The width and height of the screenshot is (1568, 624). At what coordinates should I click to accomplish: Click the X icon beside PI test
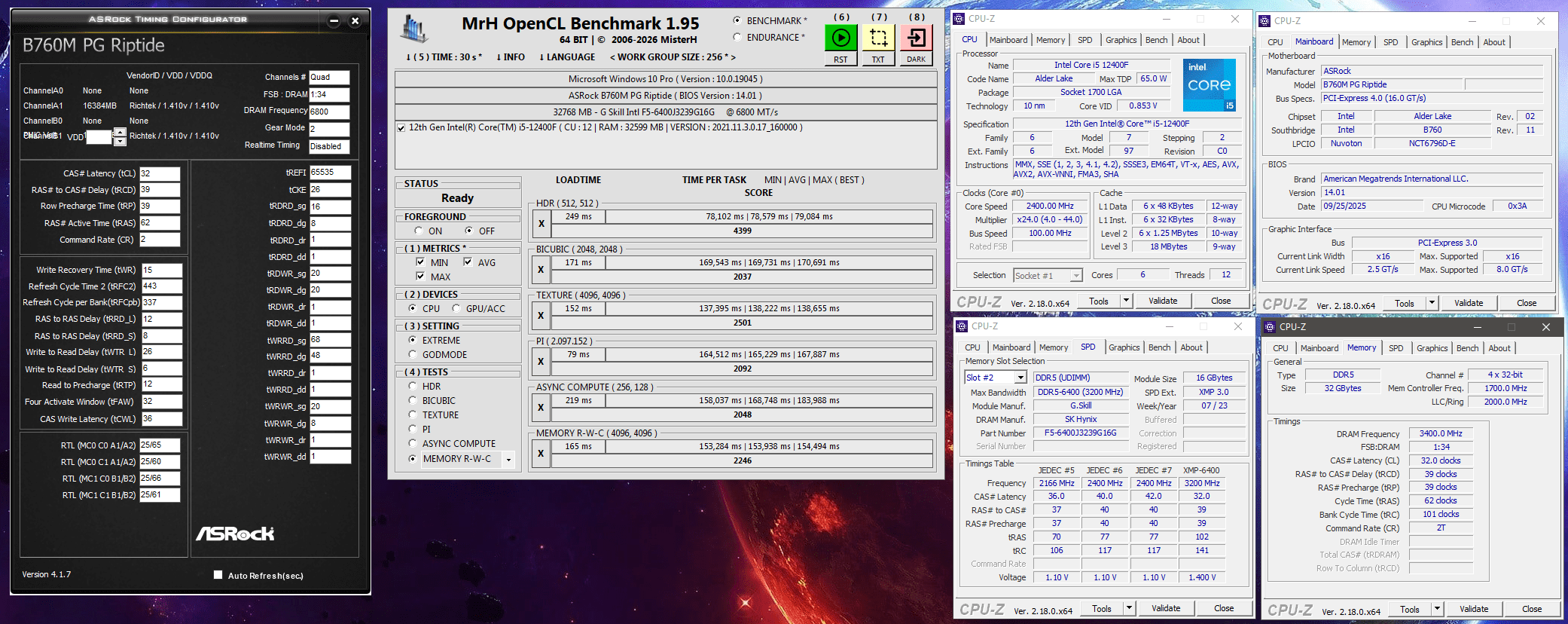coord(541,361)
